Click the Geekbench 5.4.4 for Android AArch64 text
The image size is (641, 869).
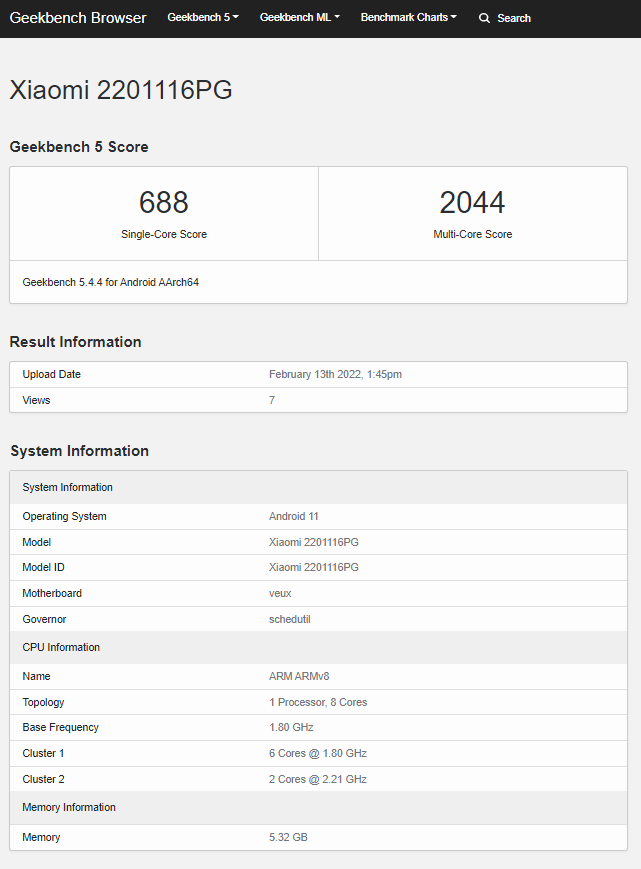tap(111, 283)
